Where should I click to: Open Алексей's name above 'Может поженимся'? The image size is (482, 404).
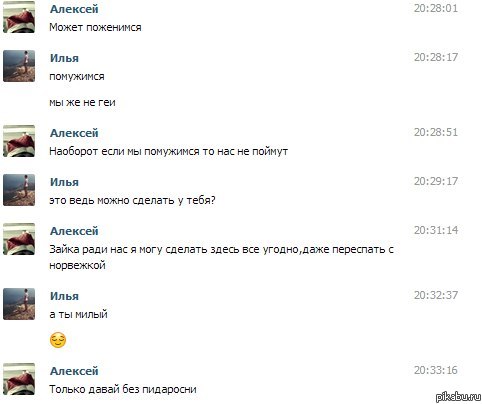tap(74, 9)
